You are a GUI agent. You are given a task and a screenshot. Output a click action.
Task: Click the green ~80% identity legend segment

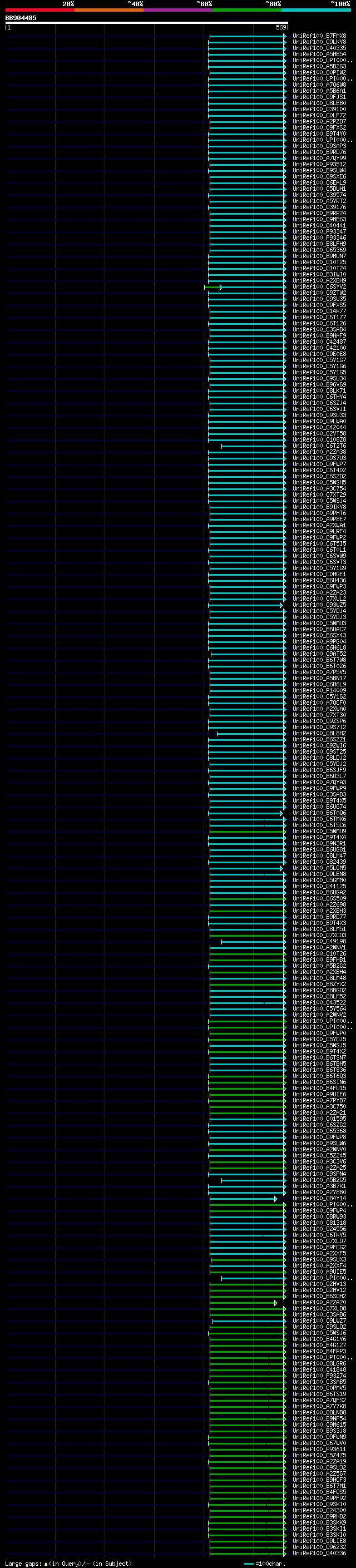tap(247, 10)
